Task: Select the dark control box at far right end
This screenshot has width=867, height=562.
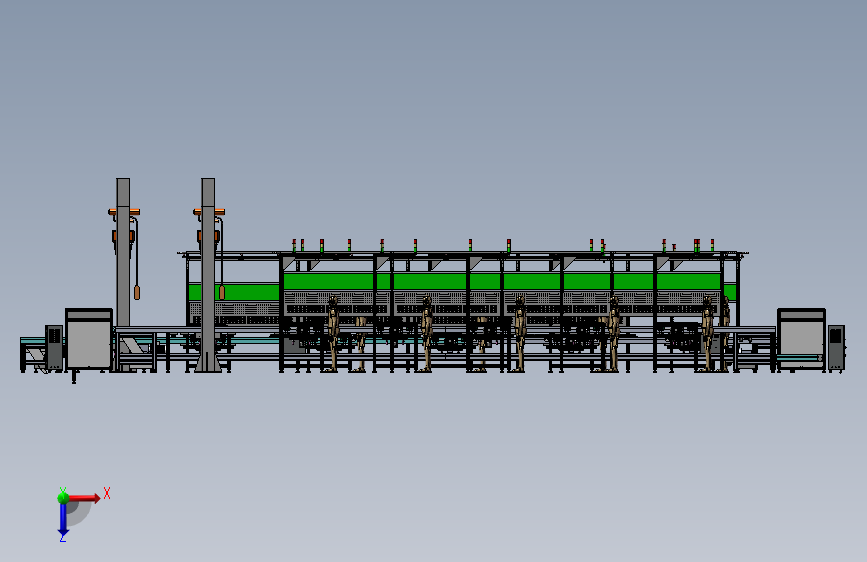Action: (836, 347)
